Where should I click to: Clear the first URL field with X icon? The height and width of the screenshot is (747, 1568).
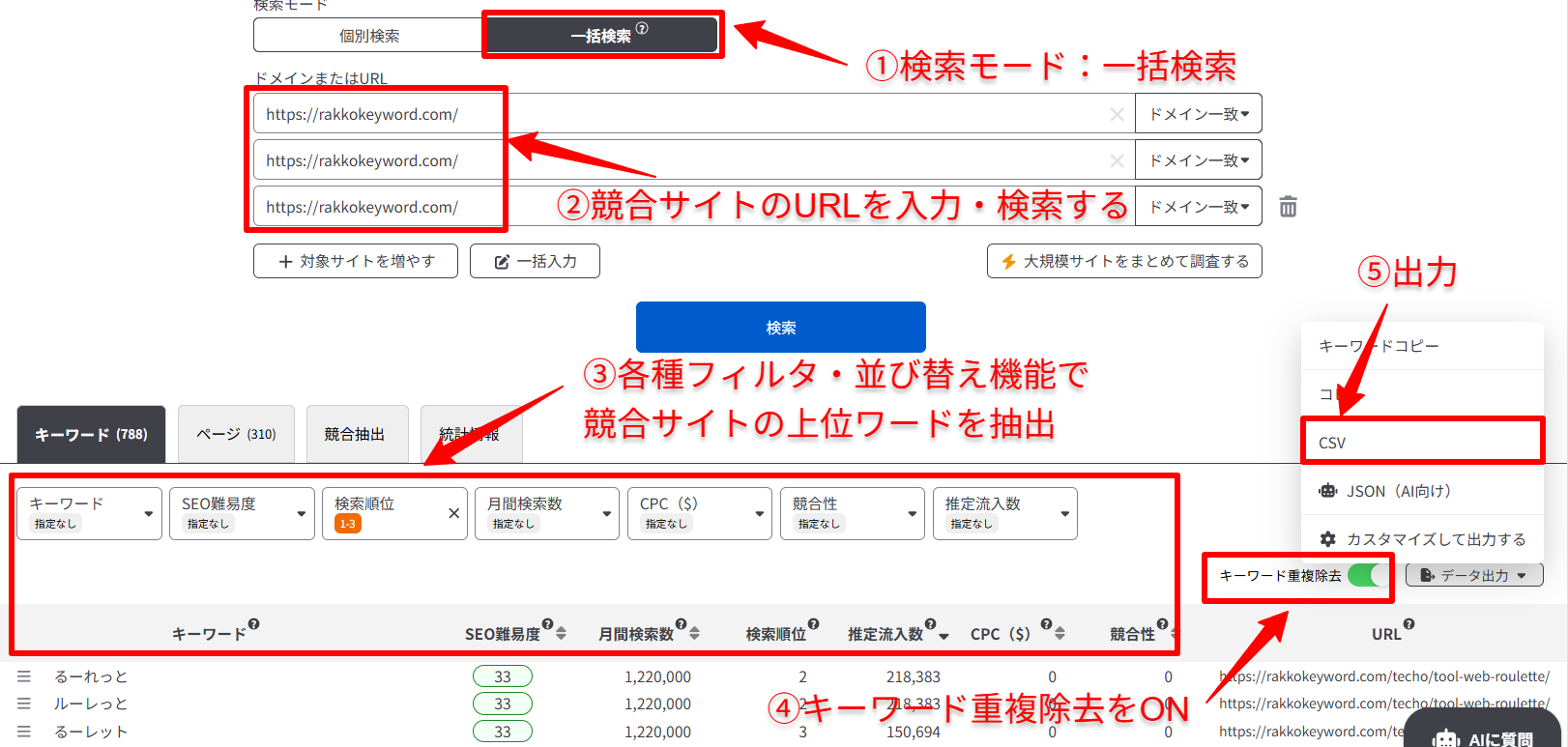point(1117,114)
